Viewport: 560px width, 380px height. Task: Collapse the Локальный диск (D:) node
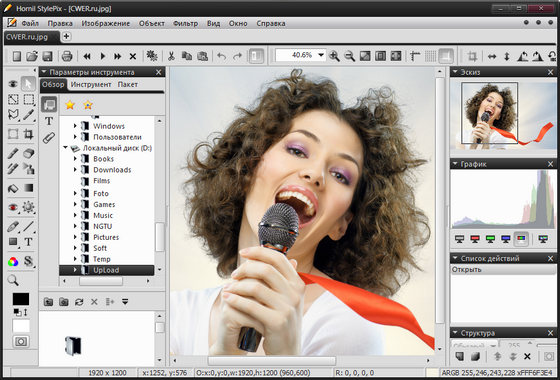click(x=65, y=148)
